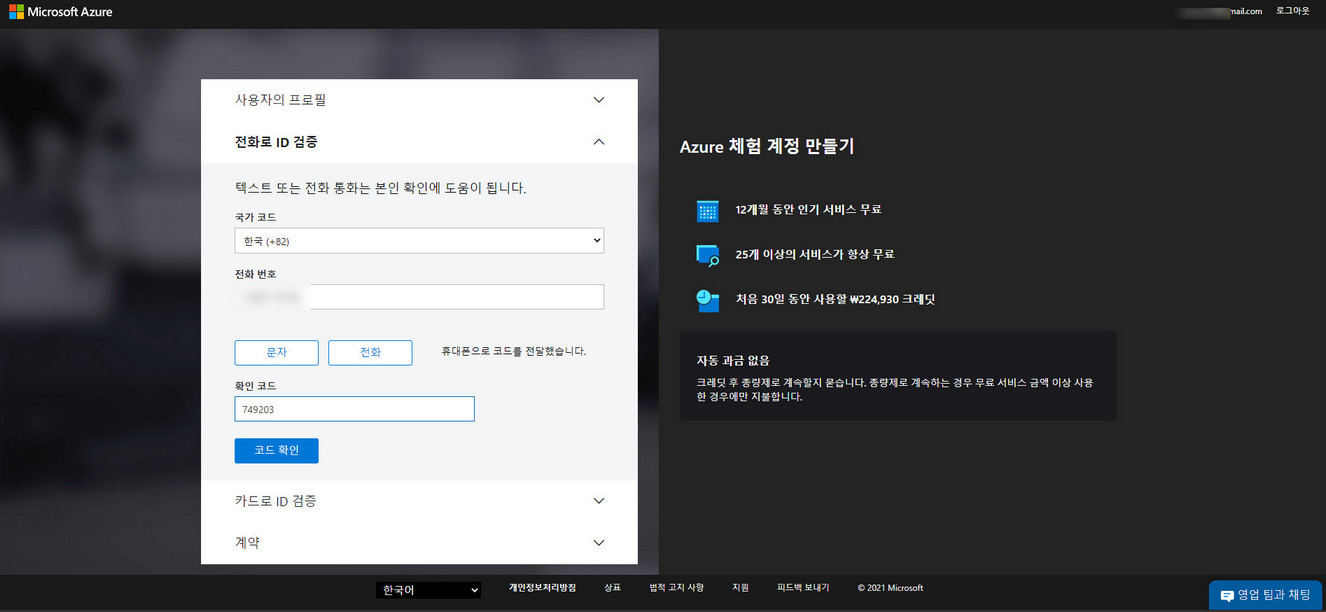Image resolution: width=1326 pixels, height=612 pixels.
Task: Click the 확인 코드 field containing 749203
Action: [354, 409]
